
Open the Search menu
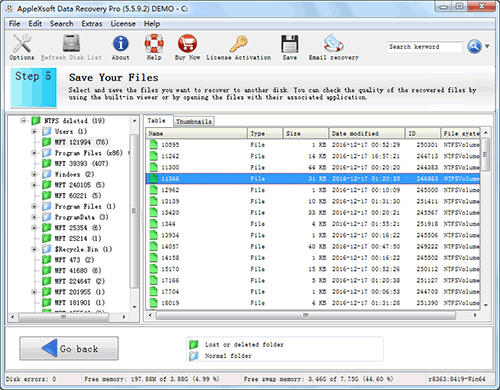coord(61,24)
